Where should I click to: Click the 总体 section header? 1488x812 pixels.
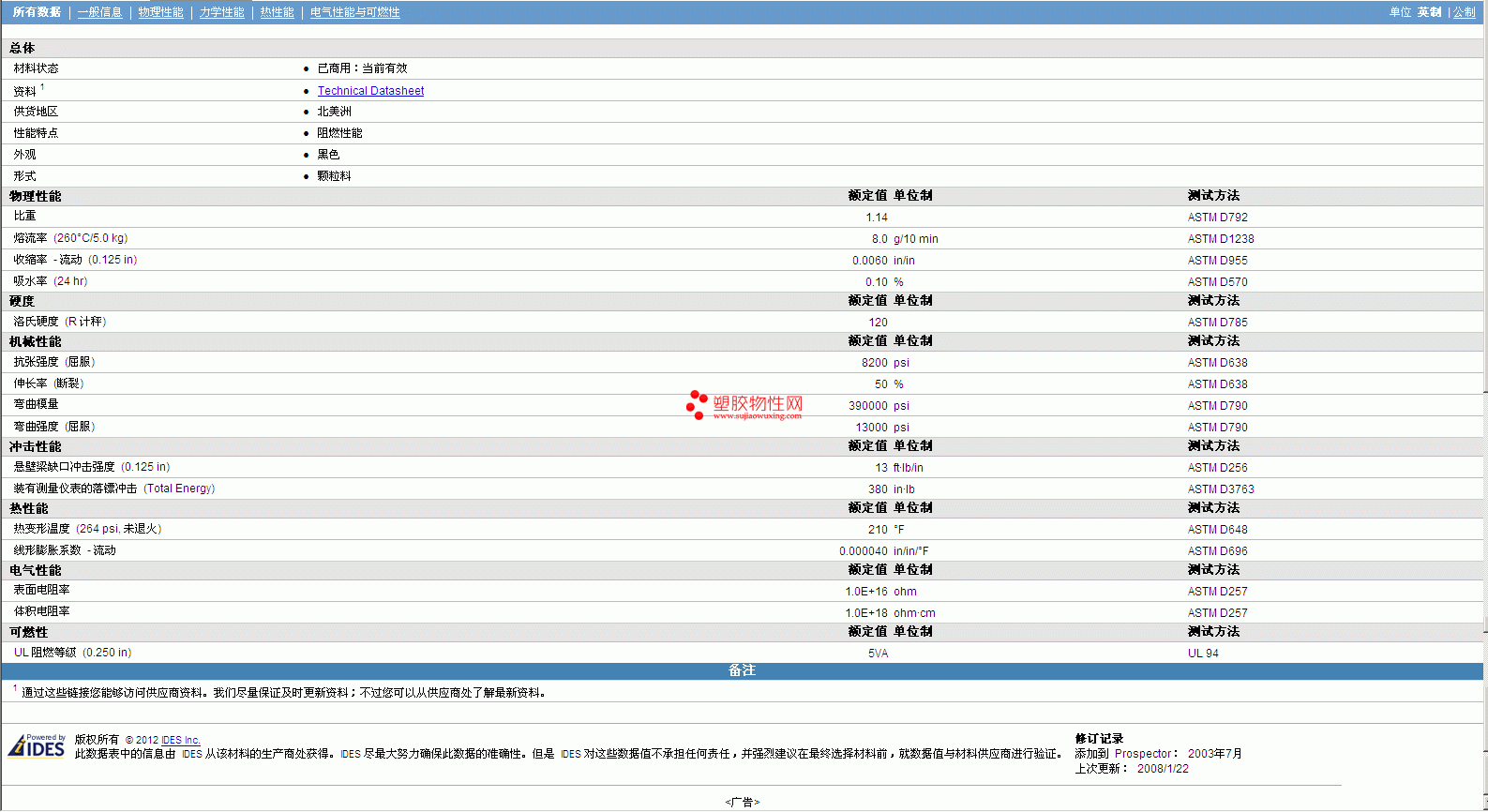(x=23, y=48)
